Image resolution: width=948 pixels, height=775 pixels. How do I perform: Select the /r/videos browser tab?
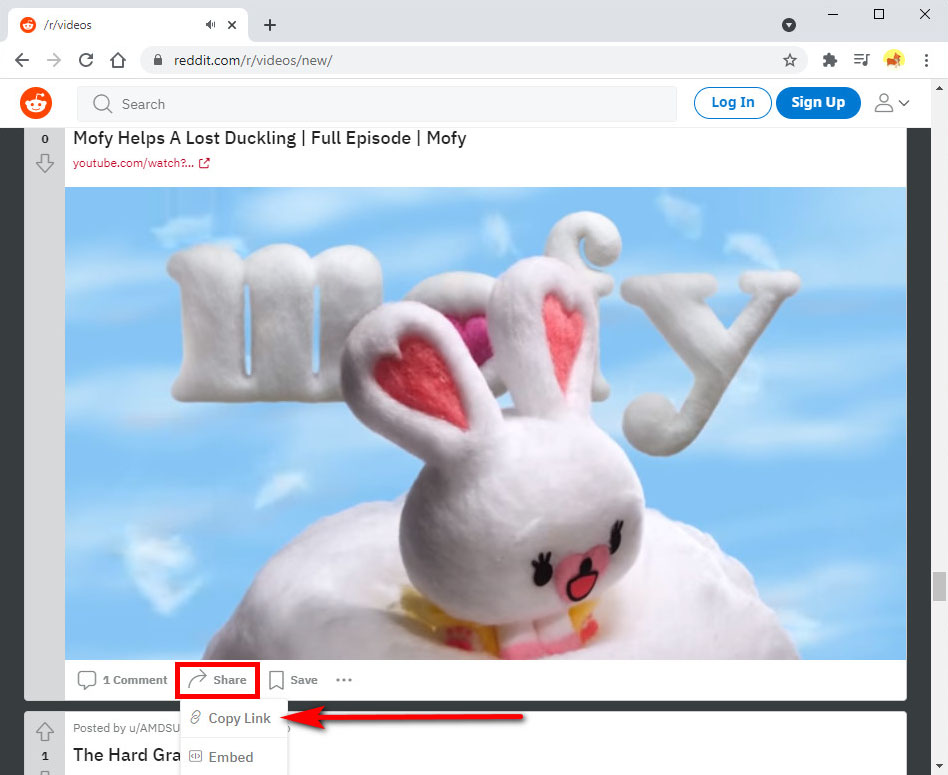(x=128, y=25)
